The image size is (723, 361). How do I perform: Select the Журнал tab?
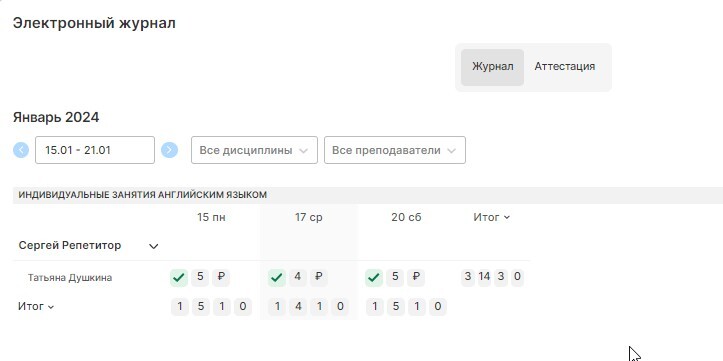(492, 67)
